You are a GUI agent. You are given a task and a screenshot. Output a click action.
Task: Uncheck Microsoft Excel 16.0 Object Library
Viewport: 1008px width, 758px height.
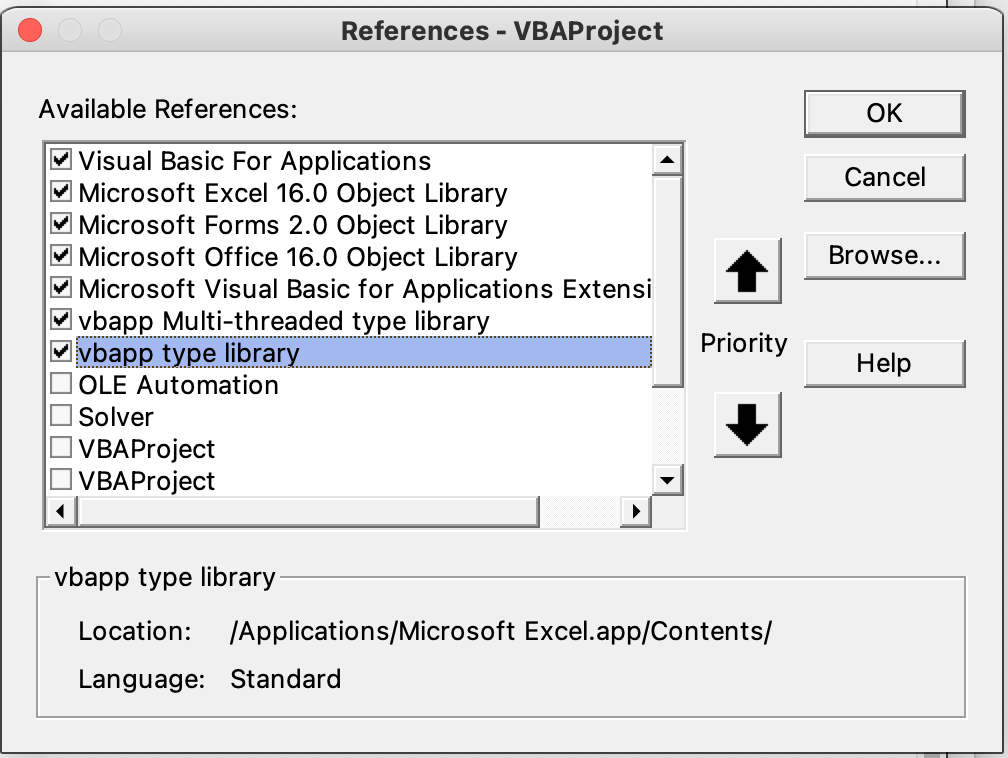[x=62, y=192]
